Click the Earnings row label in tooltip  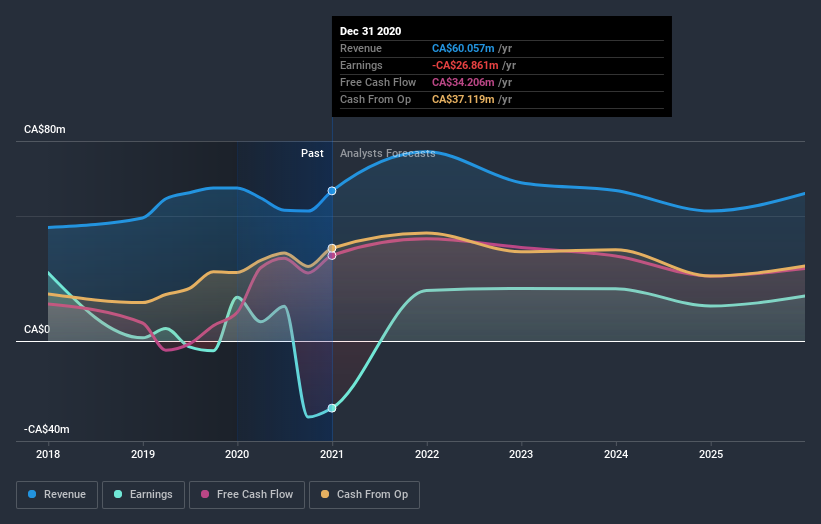pyautogui.click(x=361, y=65)
